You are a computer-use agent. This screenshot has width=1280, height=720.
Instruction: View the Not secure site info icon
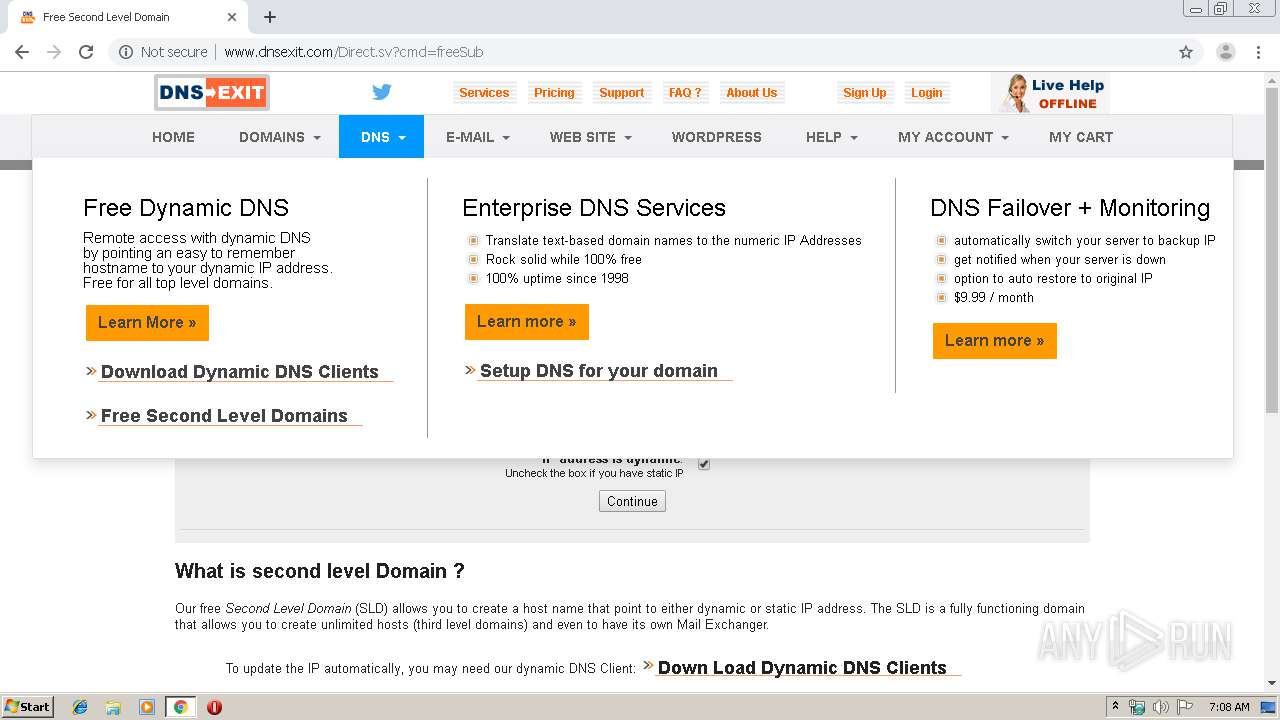pyautogui.click(x=126, y=52)
